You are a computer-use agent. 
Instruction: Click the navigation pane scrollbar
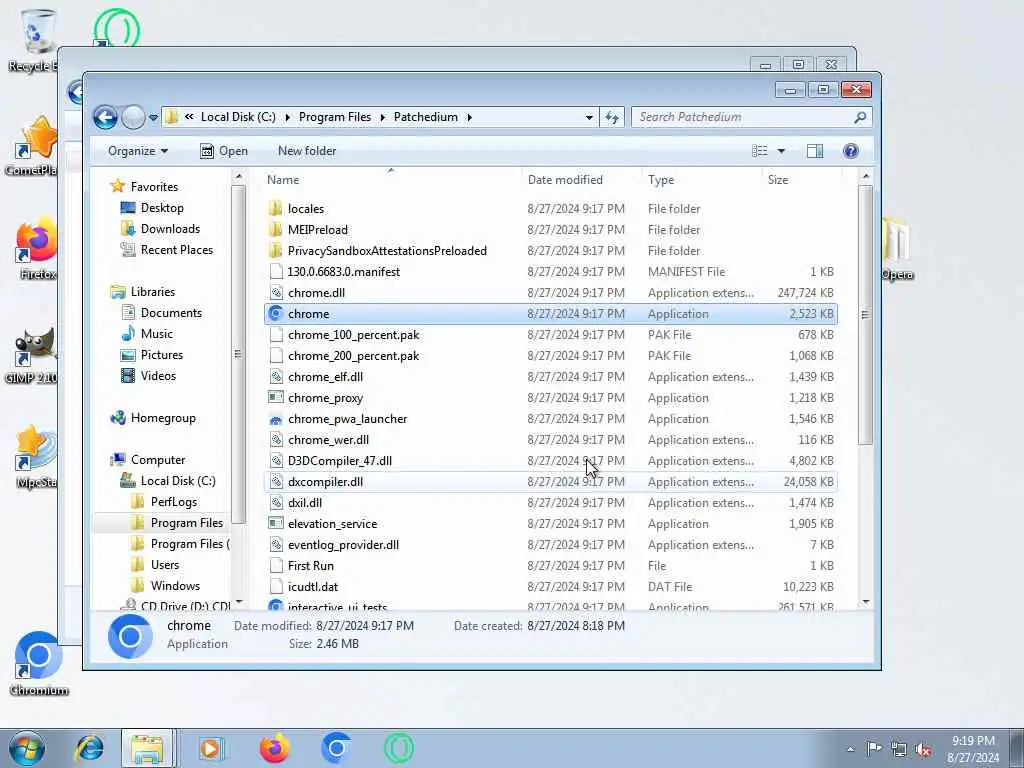point(238,354)
